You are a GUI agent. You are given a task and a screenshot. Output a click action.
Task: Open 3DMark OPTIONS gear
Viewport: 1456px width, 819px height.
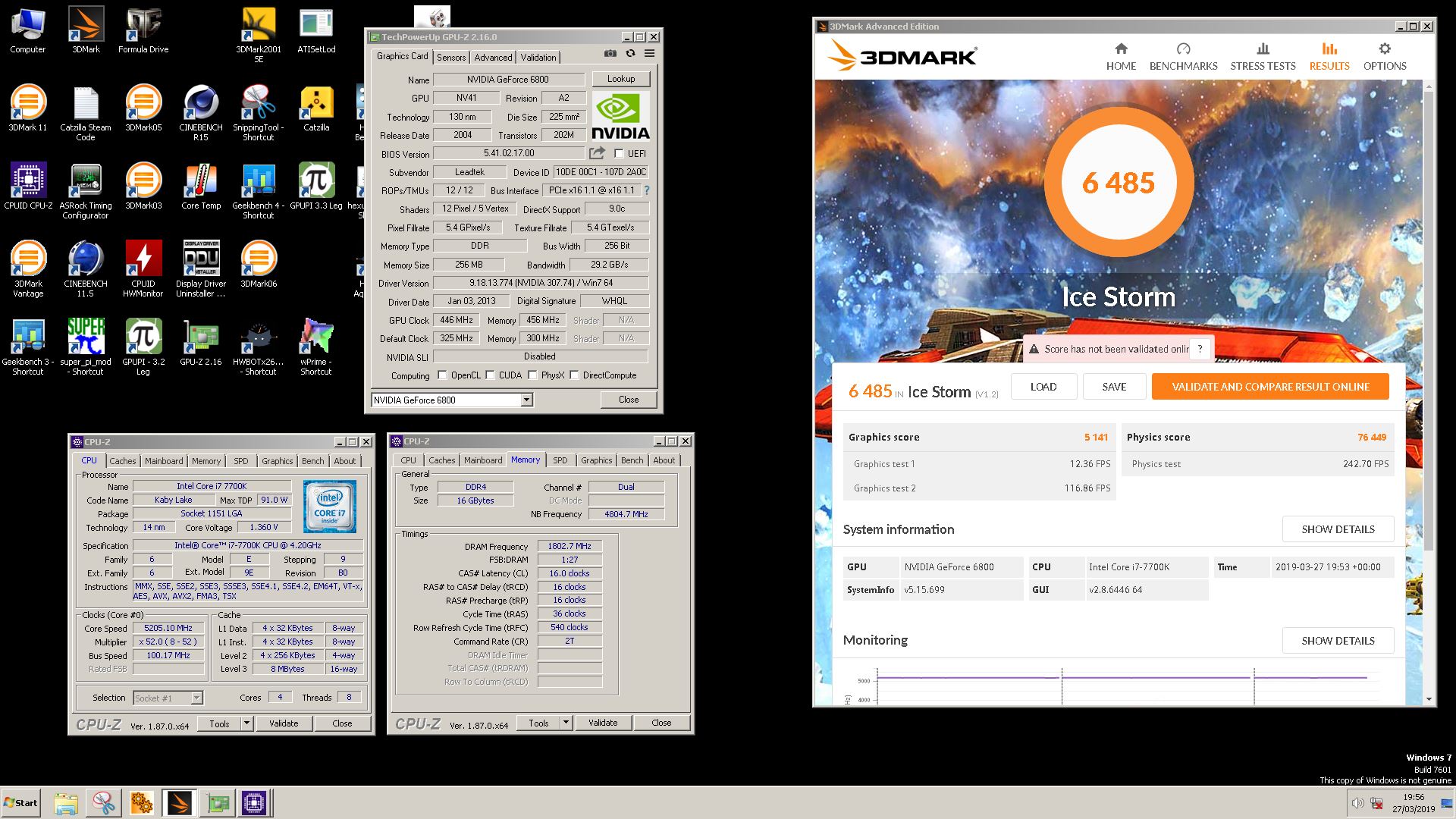point(1385,57)
